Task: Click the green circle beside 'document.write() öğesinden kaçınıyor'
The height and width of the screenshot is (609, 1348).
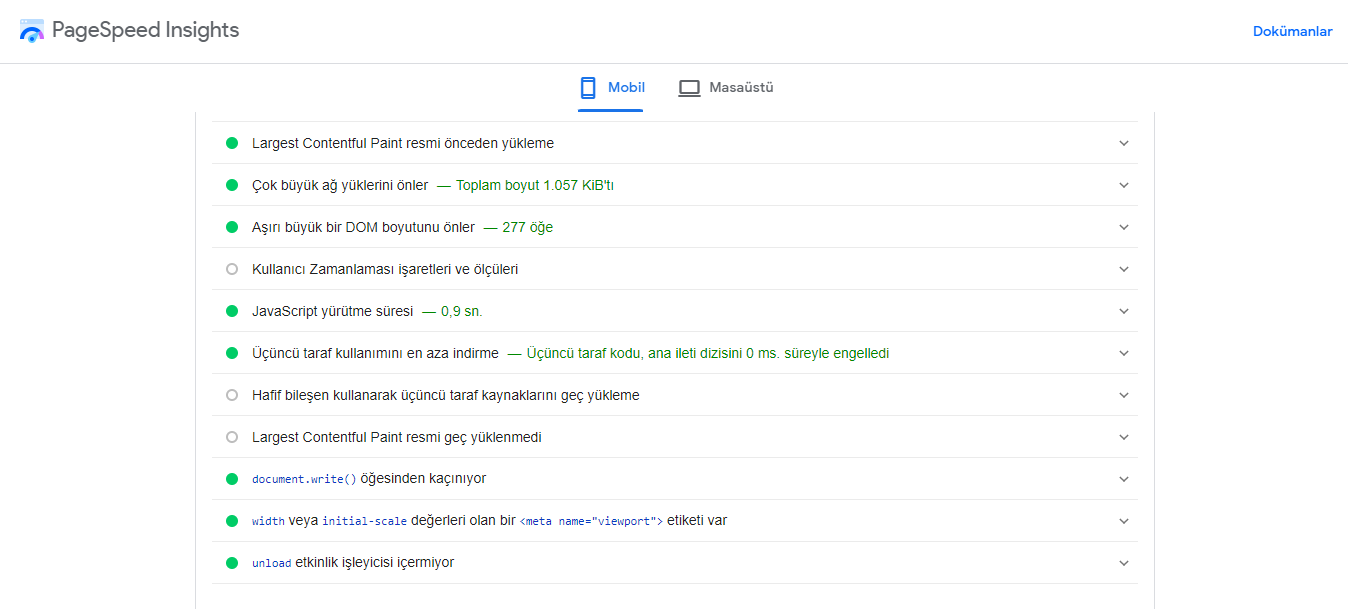Action: pyautogui.click(x=231, y=478)
